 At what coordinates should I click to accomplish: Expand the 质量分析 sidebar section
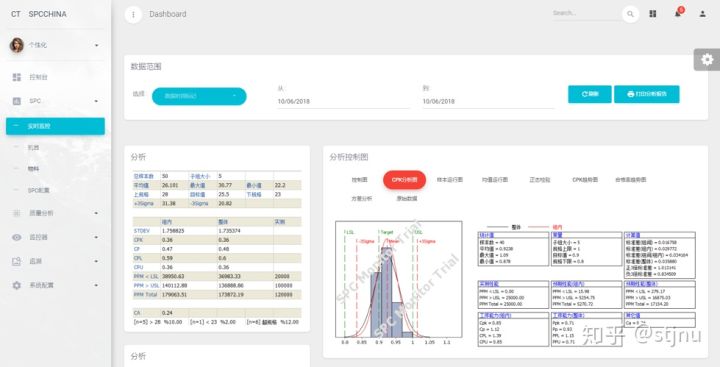(55, 213)
